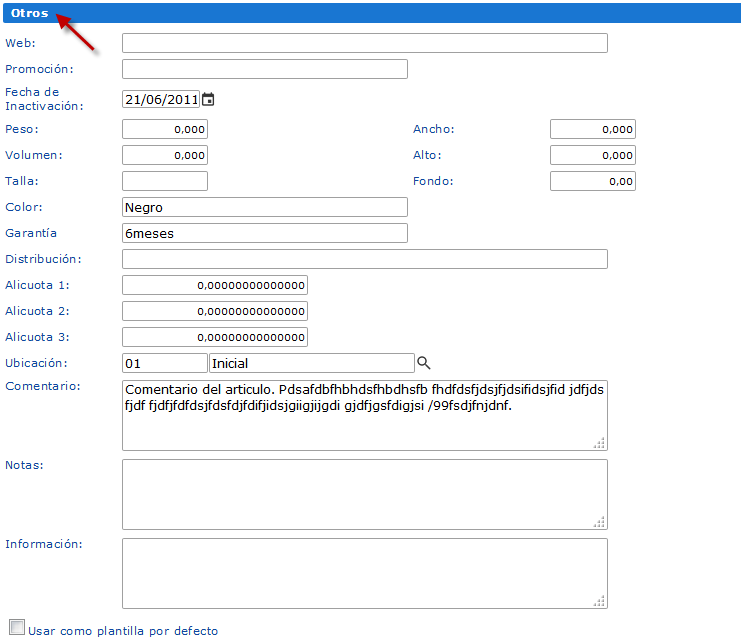Focus the empty Talla field
The image size is (741, 641).
pos(165,181)
